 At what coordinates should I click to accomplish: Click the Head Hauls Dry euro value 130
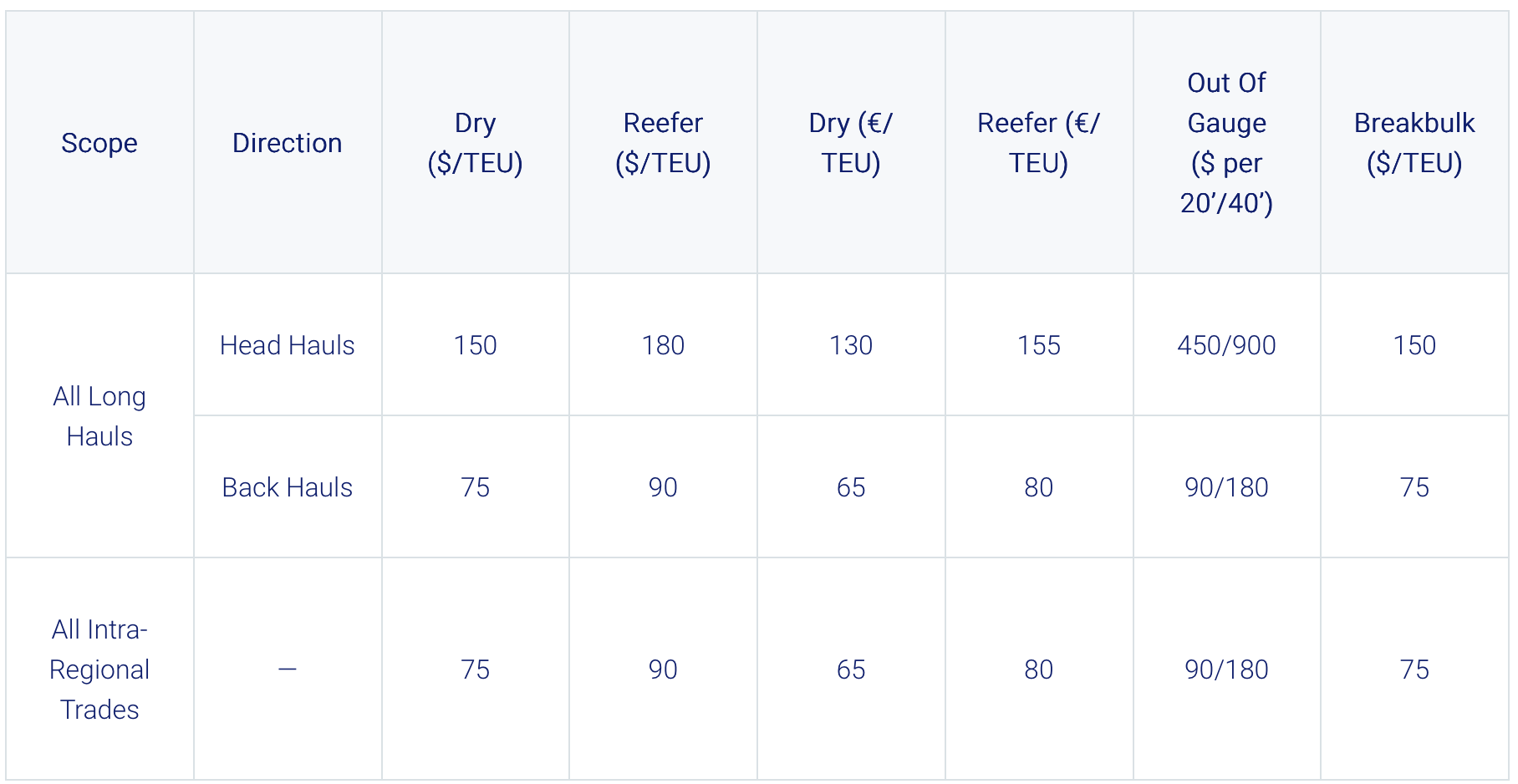pyautogui.click(x=850, y=345)
